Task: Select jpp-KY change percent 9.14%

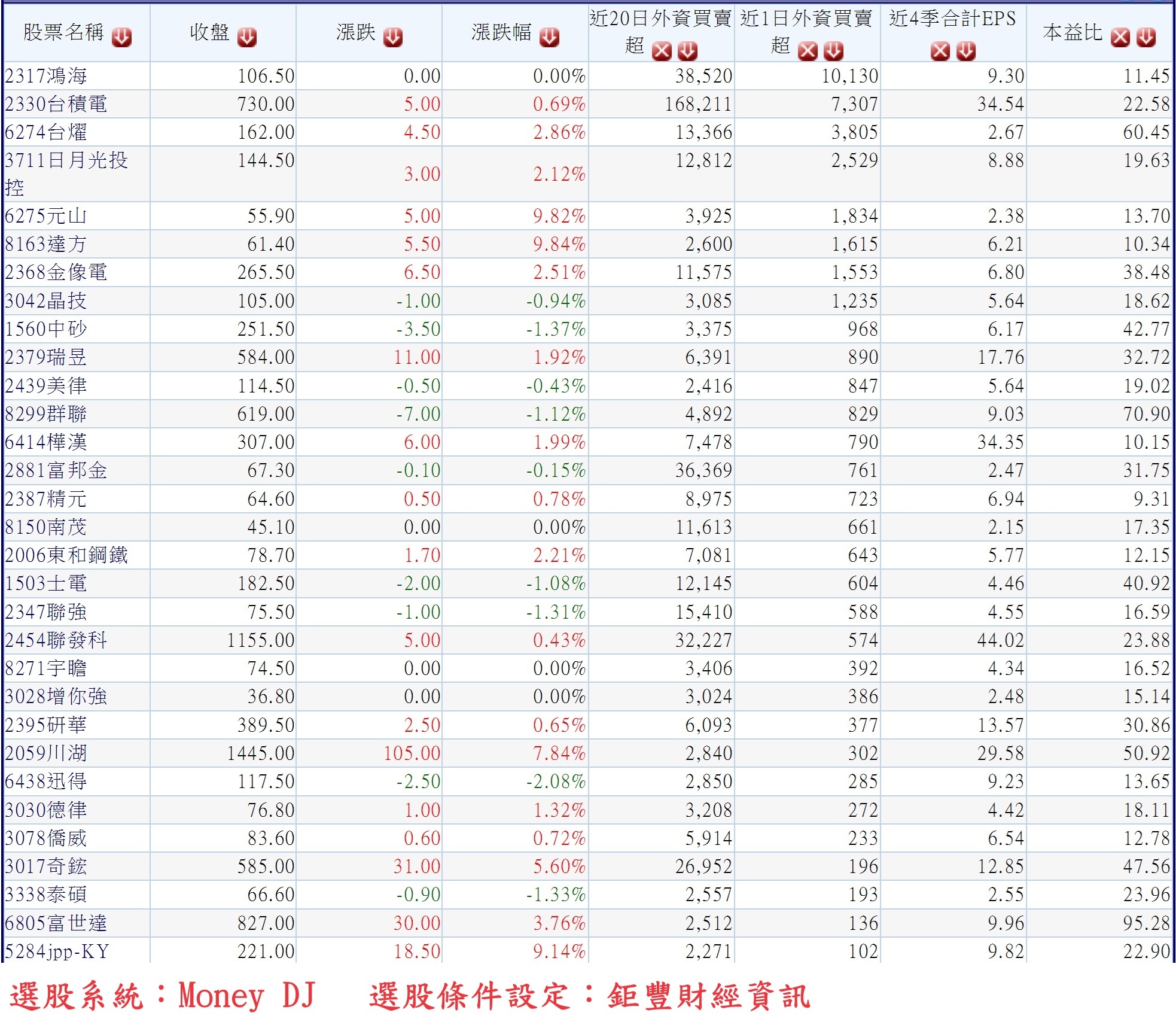Action: (559, 951)
